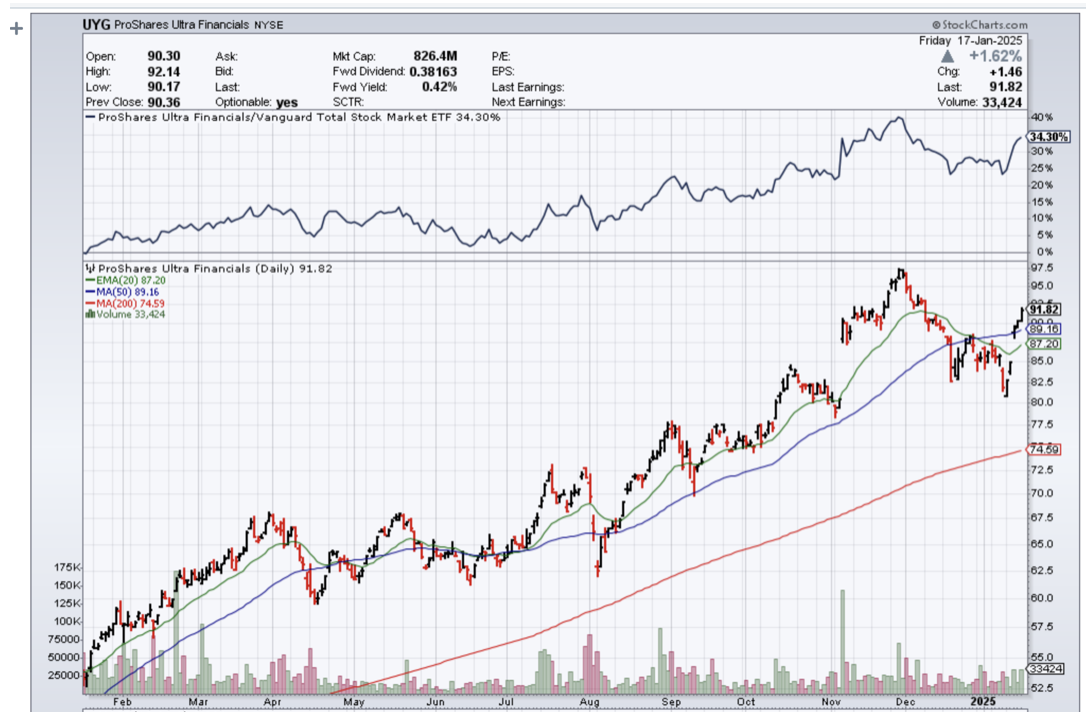Screen dimensions: 1086x712
Task: Click the 74.59 MA(200) axis tag
Action: coord(1043,450)
